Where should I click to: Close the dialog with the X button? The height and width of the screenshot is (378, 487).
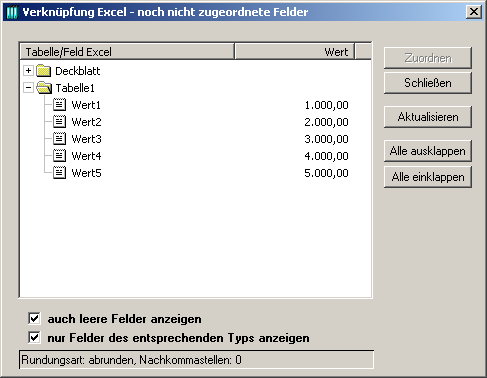(x=474, y=12)
